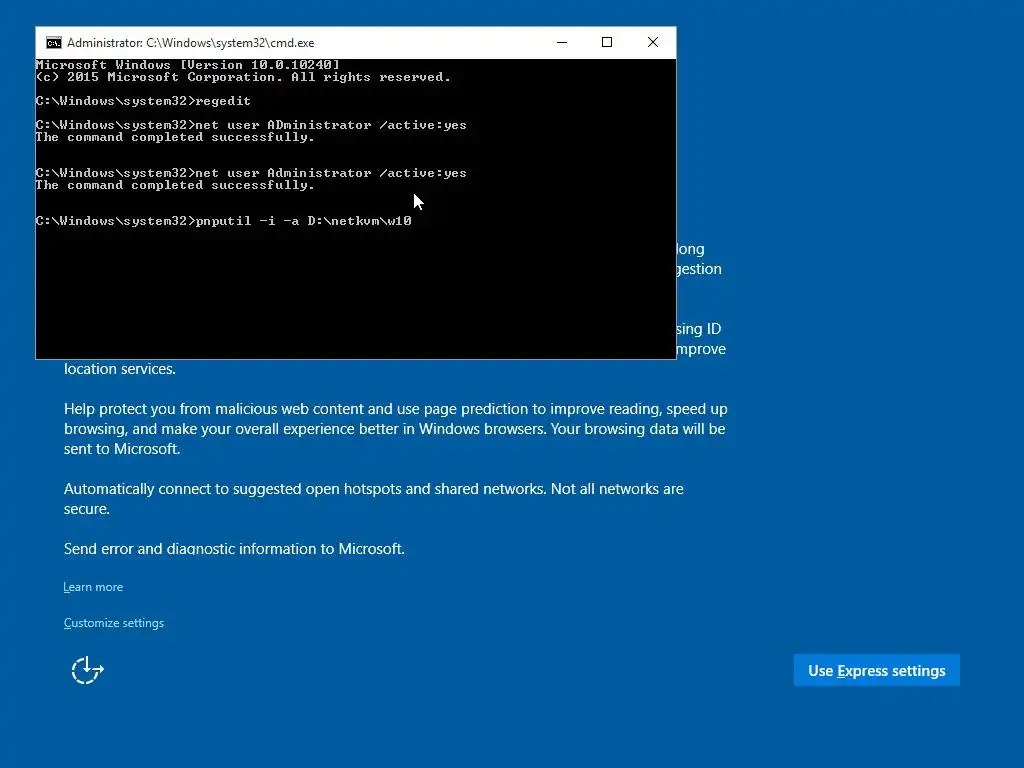Click Use Express settings button
Image resolution: width=1024 pixels, height=768 pixels.
point(876,671)
